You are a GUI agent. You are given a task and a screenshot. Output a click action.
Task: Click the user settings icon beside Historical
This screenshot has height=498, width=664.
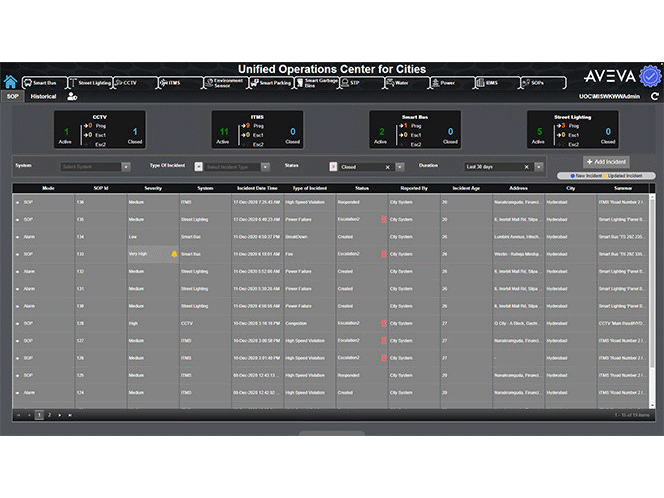click(72, 97)
